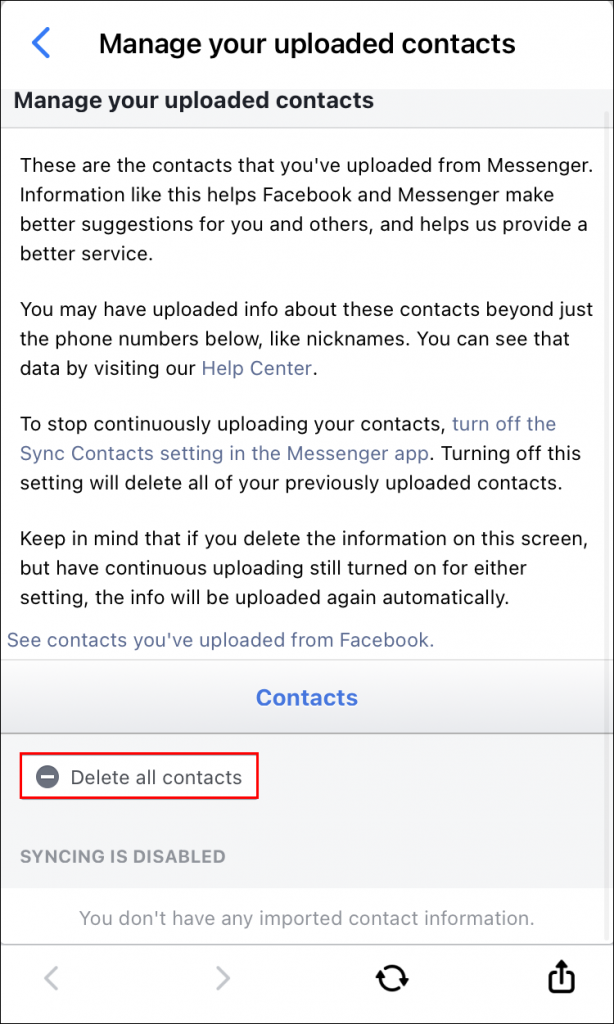The width and height of the screenshot is (614, 1024).
Task: Tap the message saying no imported contact information
Action: [x=307, y=918]
